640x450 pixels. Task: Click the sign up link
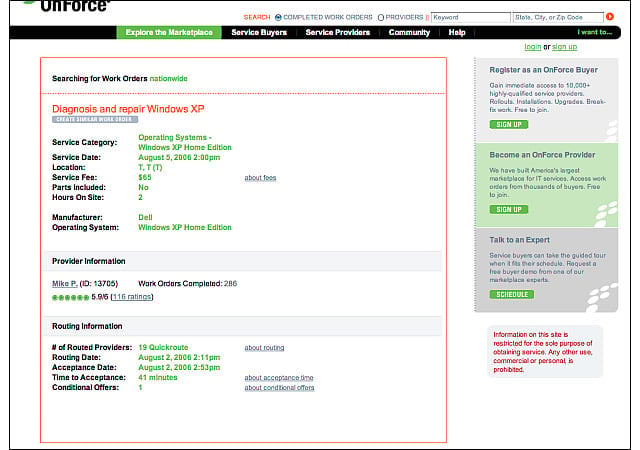564,47
